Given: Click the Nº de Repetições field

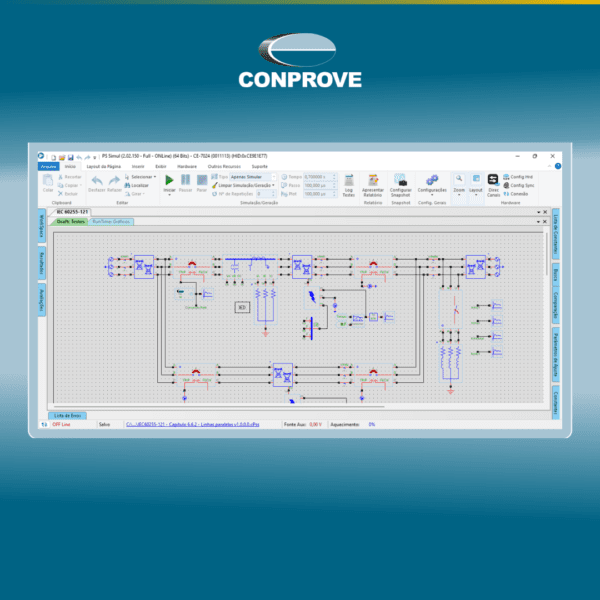Looking at the screenshot, I should 266,194.
